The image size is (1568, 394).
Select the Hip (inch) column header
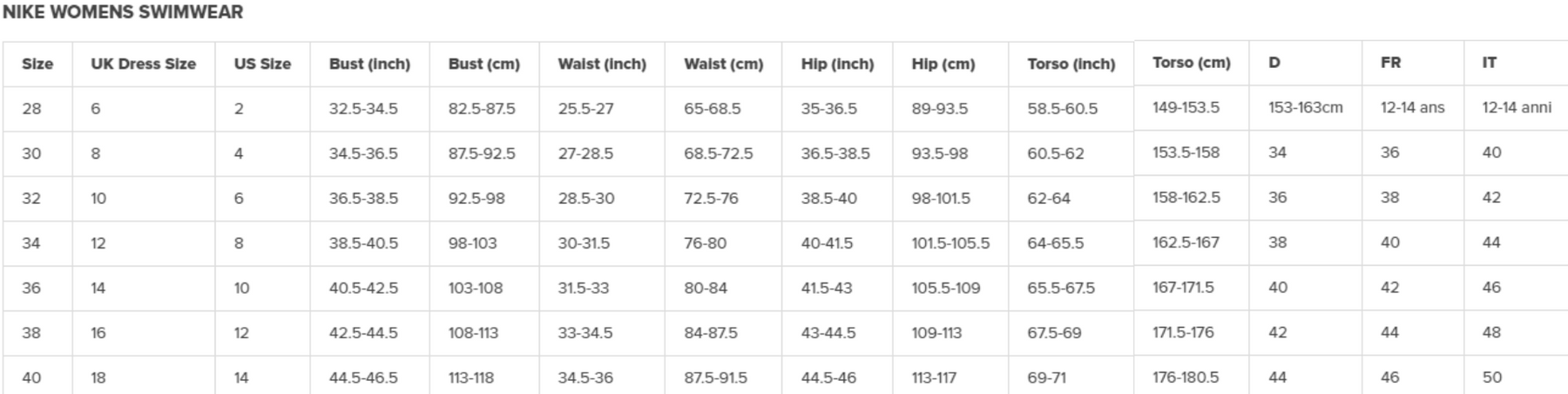click(837, 64)
